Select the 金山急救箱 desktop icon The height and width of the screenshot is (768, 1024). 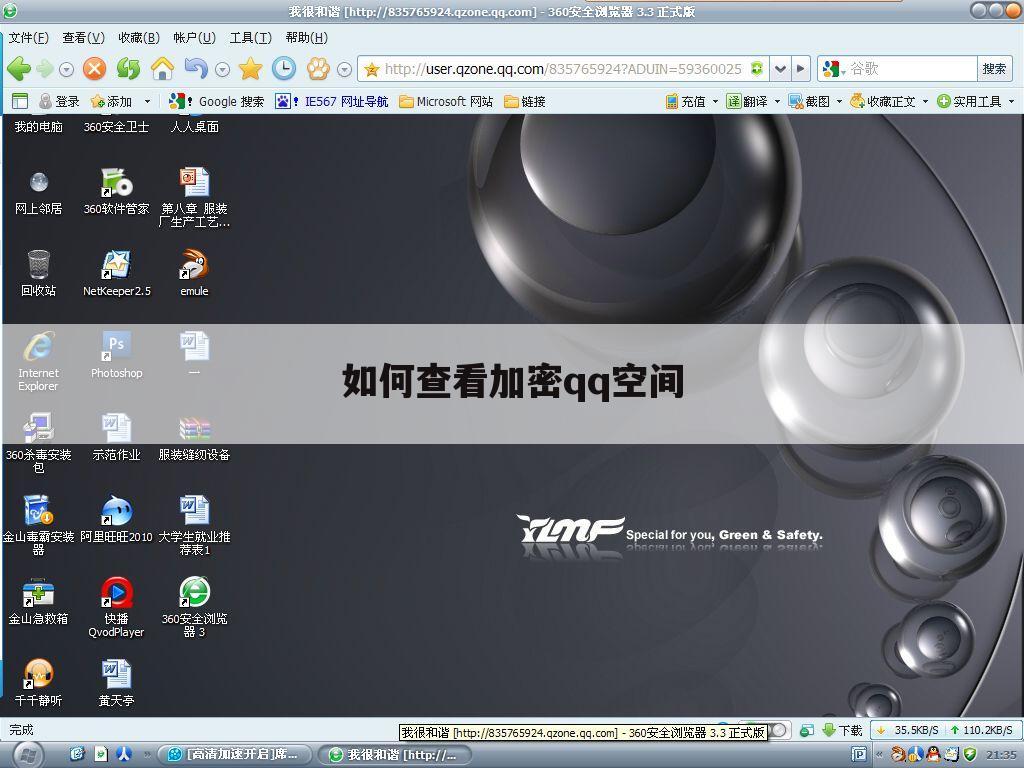[39, 601]
